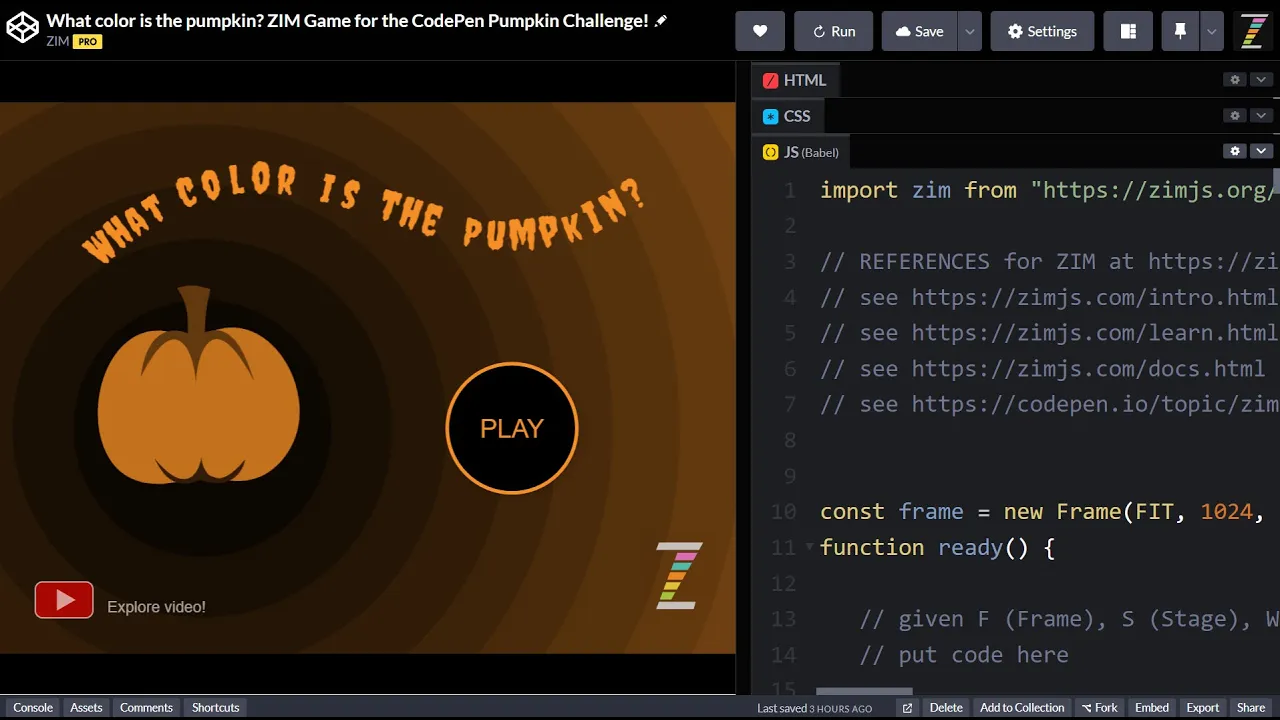This screenshot has width=1280, height=720.
Task: Open the ZIM author profile link
Action: pyautogui.click(x=57, y=42)
